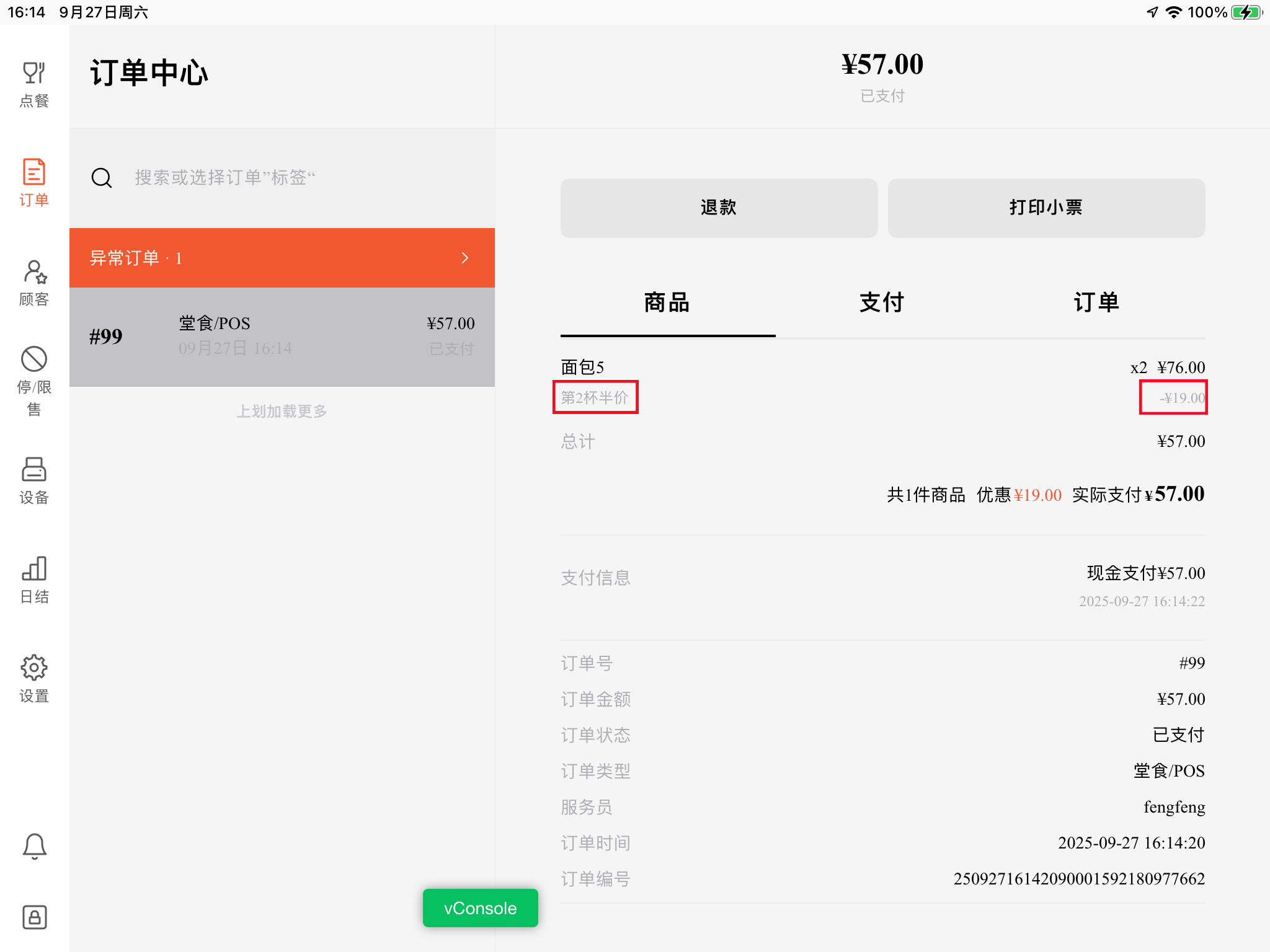Image resolution: width=1270 pixels, height=952 pixels.
Task: Tap the lock screen icon
Action: pyautogui.click(x=34, y=917)
